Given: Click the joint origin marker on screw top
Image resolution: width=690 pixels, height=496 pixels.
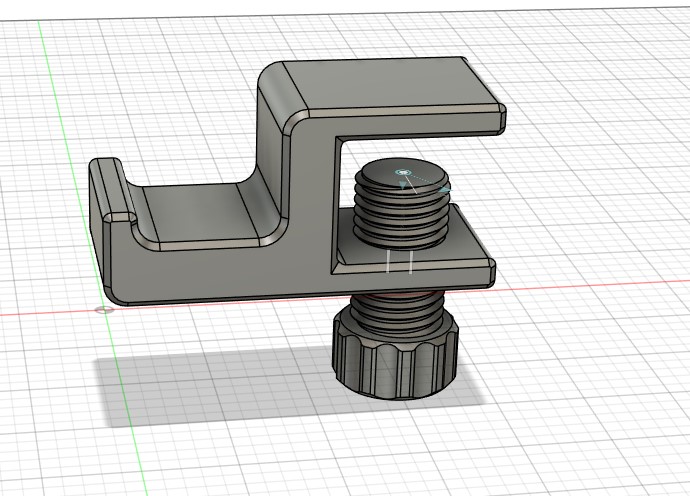Looking at the screenshot, I should click(x=403, y=174).
